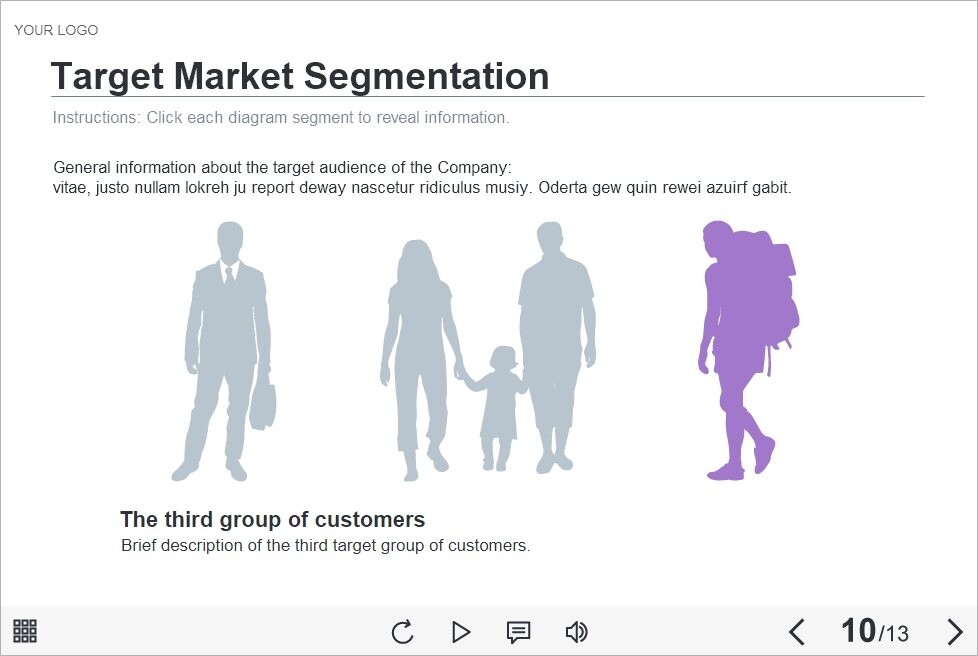The height and width of the screenshot is (656, 978).
Task: Click 'The third group of customers' title
Action: click(273, 519)
